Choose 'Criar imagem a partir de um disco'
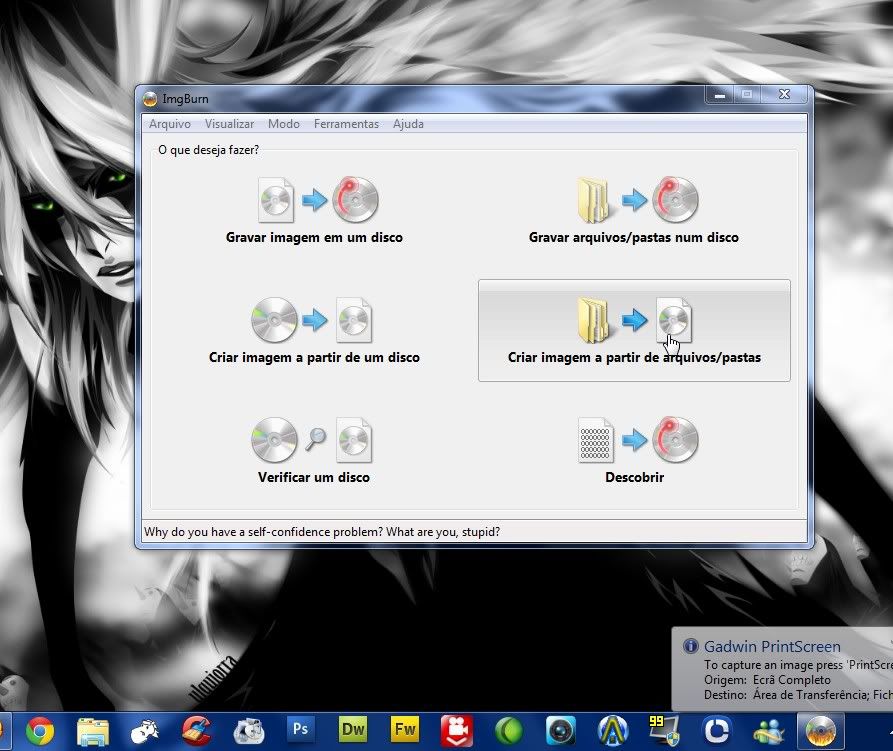Viewport: 893px width, 751px height. click(x=314, y=321)
